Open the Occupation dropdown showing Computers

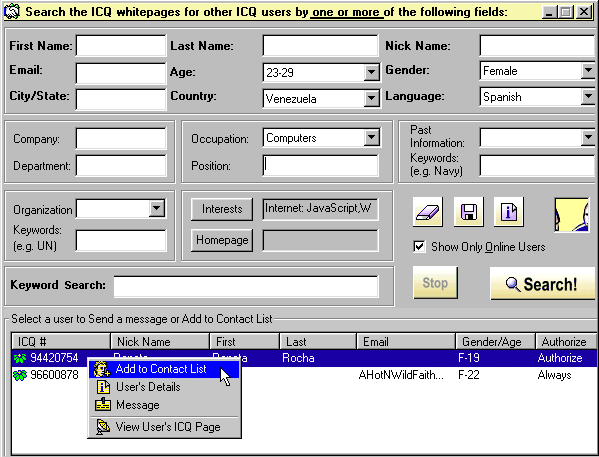click(371, 138)
